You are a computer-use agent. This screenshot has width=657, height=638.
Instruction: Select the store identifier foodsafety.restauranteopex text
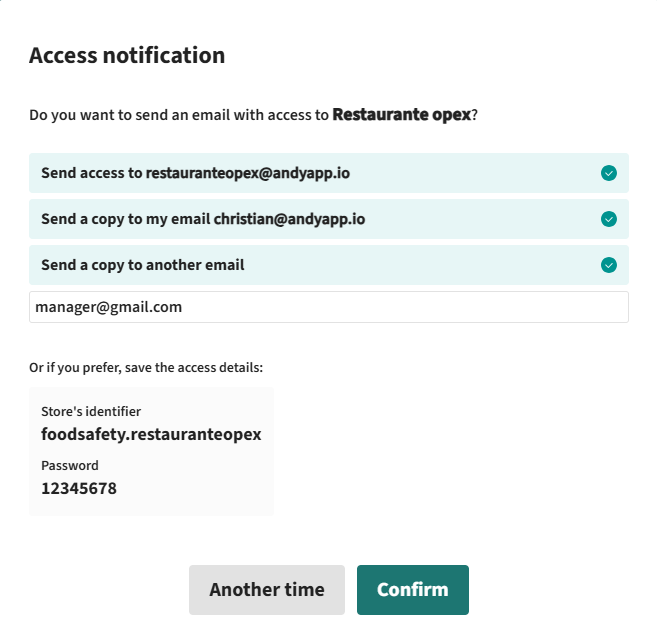[x=151, y=434]
